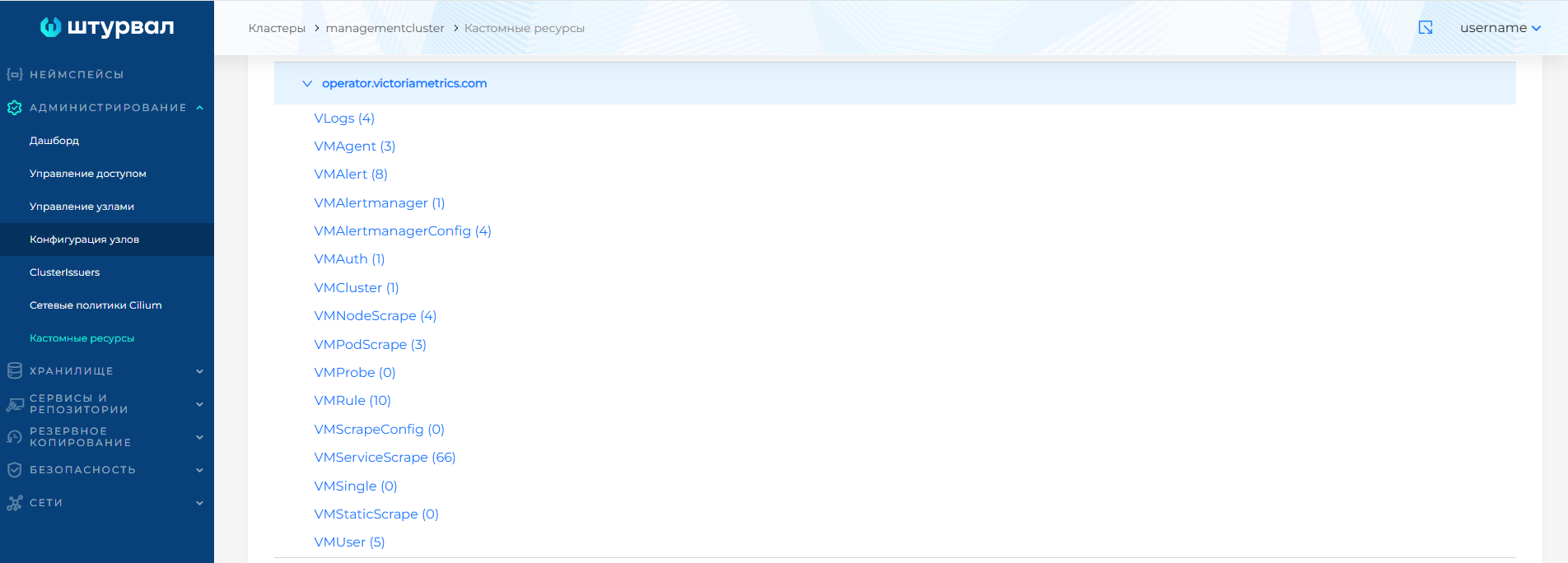This screenshot has width=1568, height=563.
Task: Click the Администрирование gear icon
Action: point(14,108)
